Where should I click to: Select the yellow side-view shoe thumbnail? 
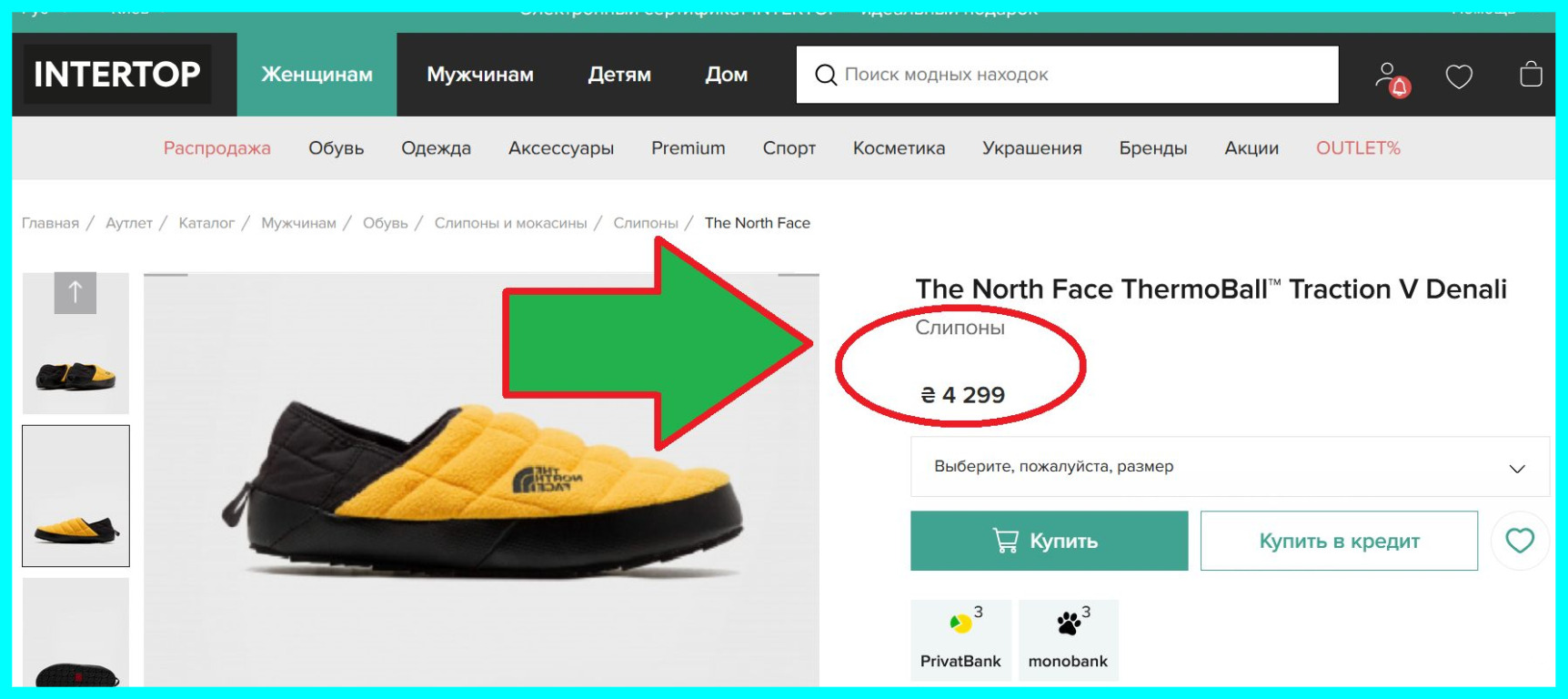[x=75, y=496]
